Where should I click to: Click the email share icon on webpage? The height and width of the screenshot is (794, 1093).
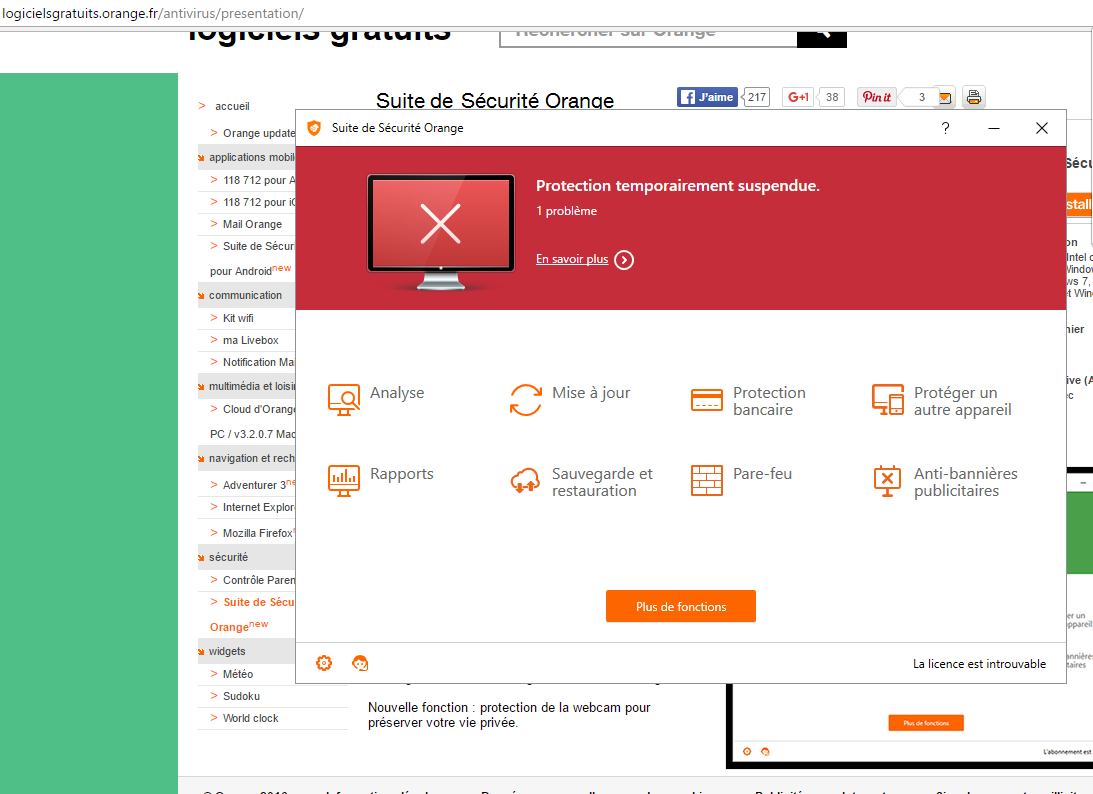click(x=945, y=98)
